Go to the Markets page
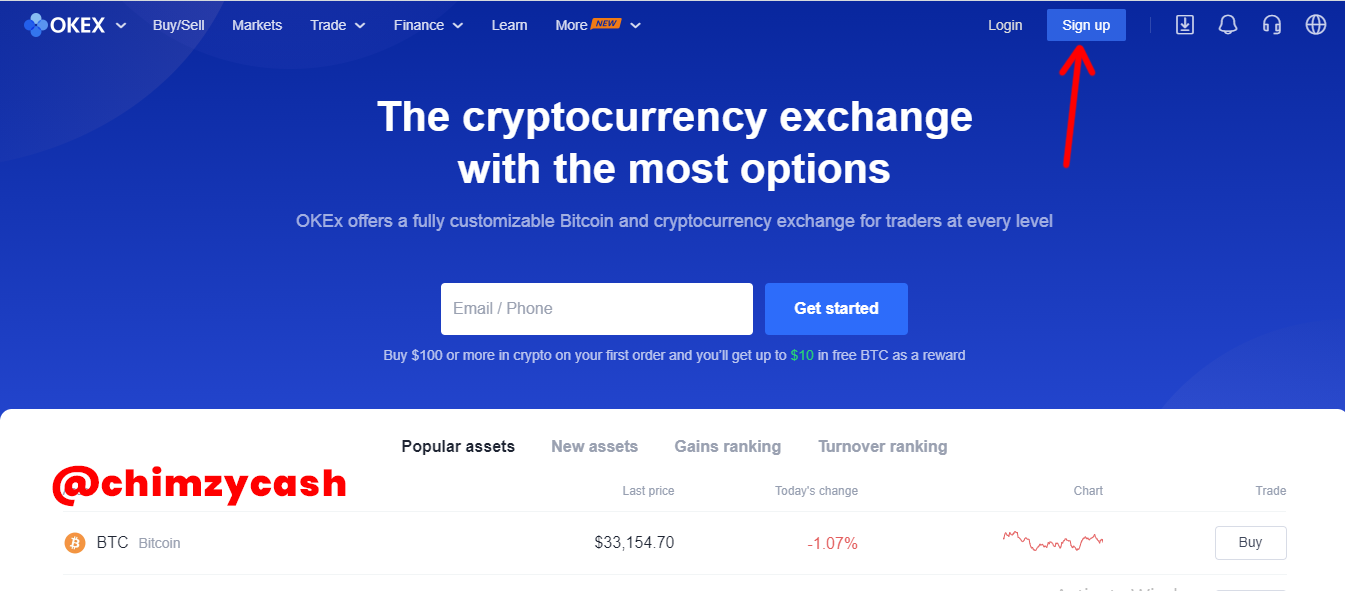The height and width of the screenshot is (591, 1345). (x=257, y=25)
